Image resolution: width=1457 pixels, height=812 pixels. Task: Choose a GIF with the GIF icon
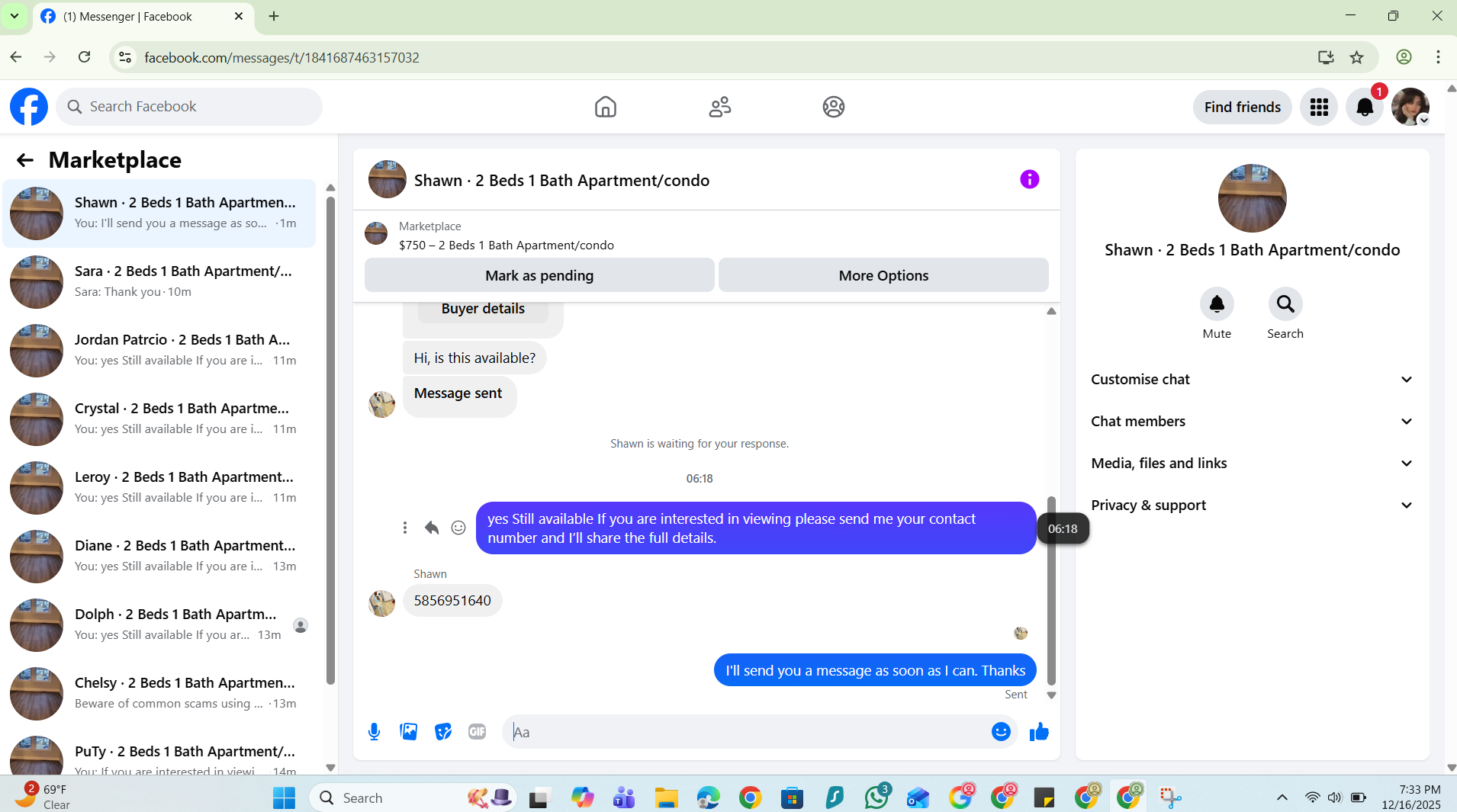pos(477,732)
